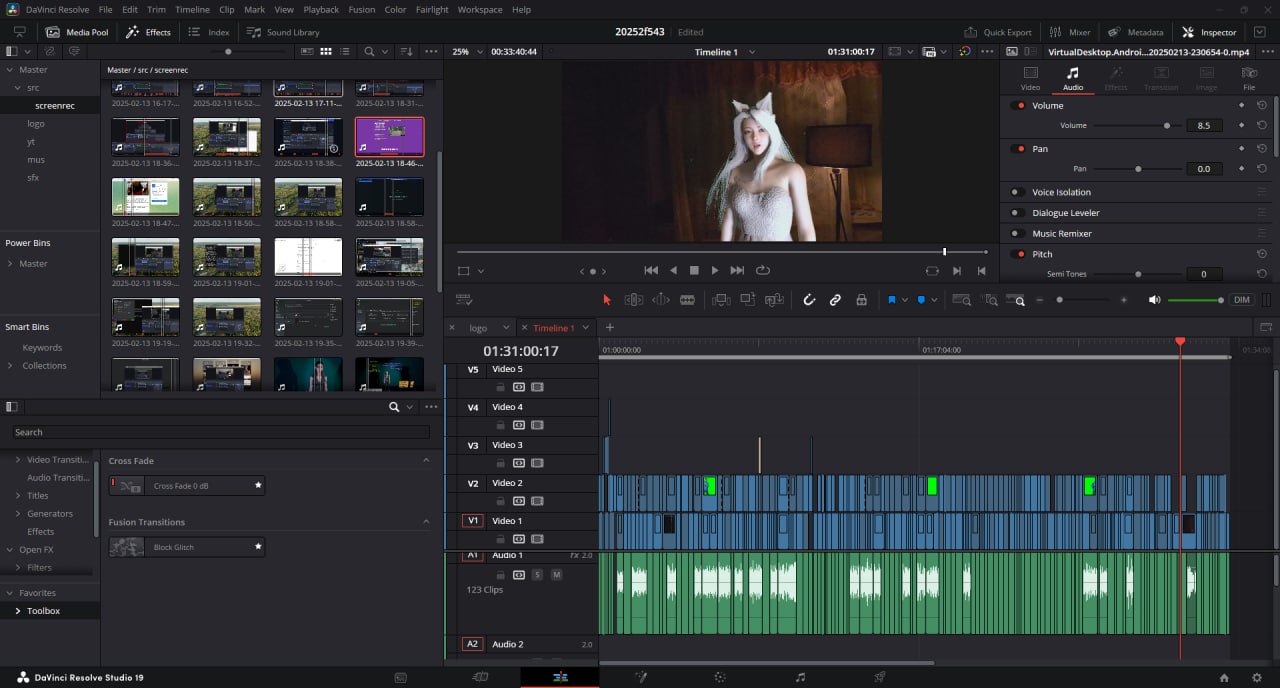Open the Sound Library panel

284,32
